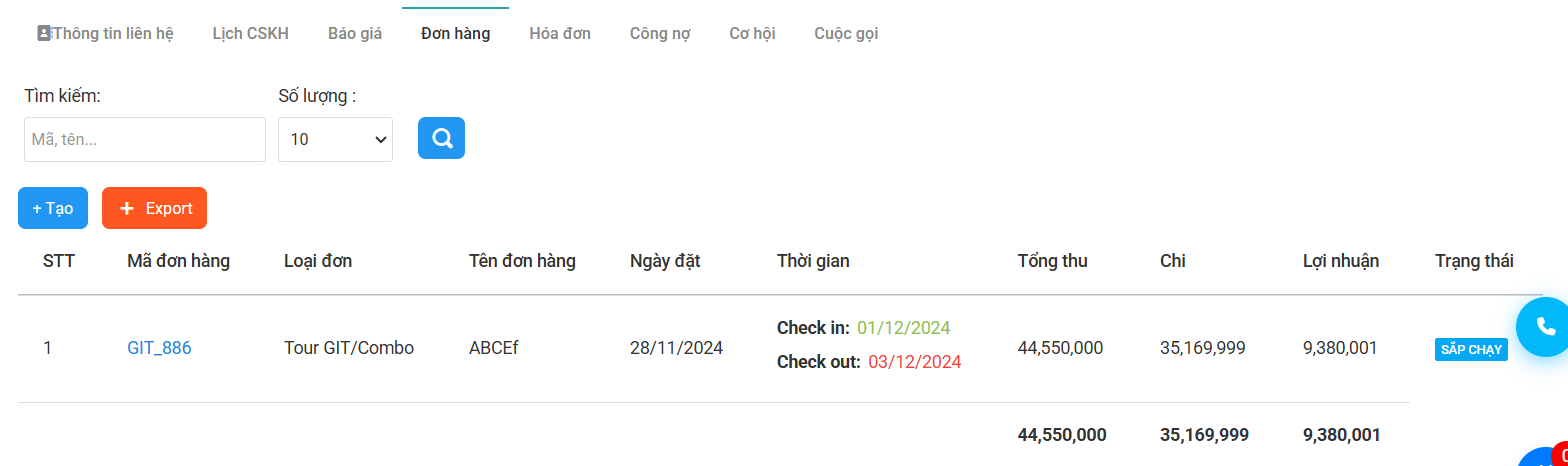The height and width of the screenshot is (466, 1568).
Task: Click the contact card icon before Thông tin liên hệ
Action: coord(44,33)
